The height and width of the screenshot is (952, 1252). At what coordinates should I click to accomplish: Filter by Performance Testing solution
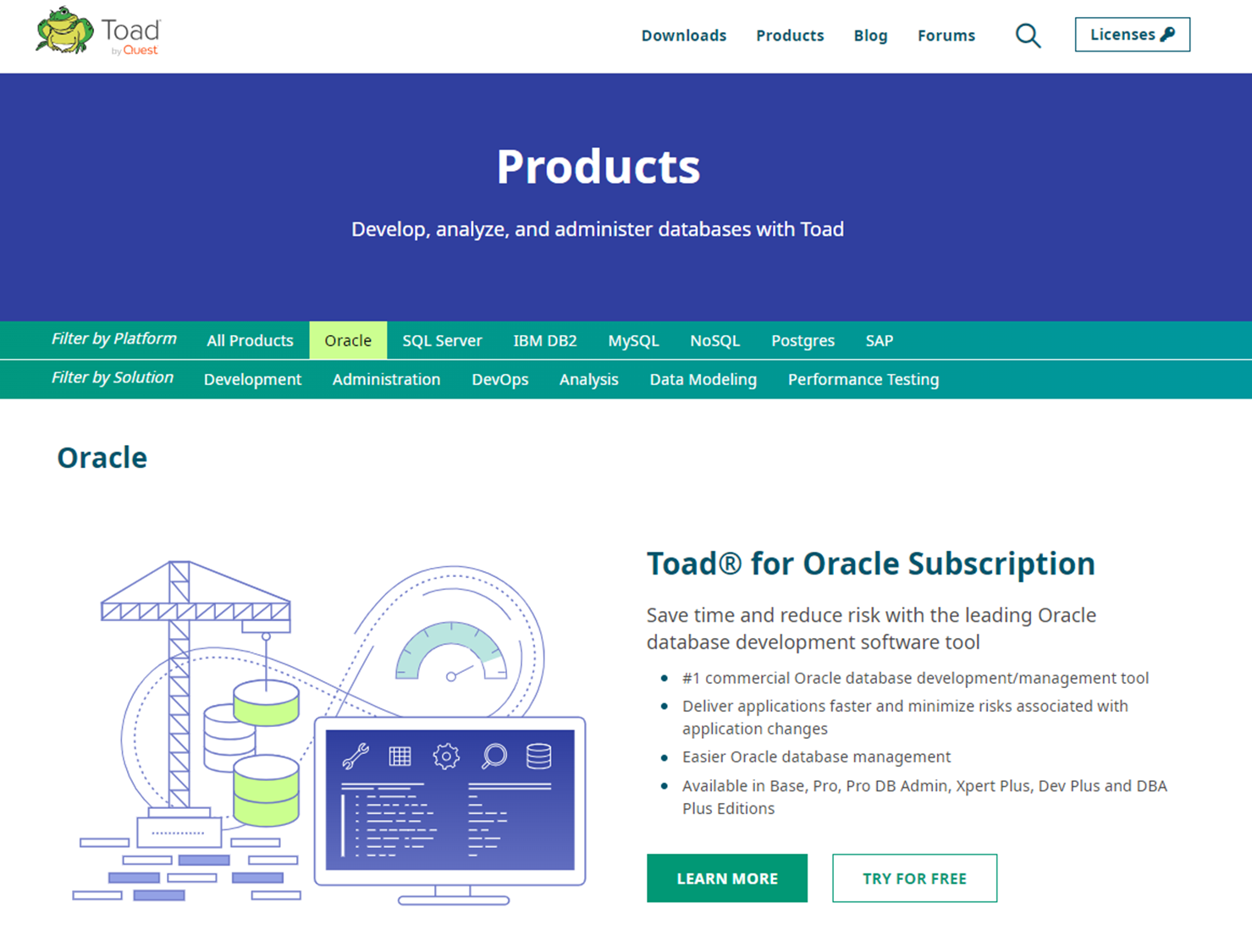click(863, 379)
